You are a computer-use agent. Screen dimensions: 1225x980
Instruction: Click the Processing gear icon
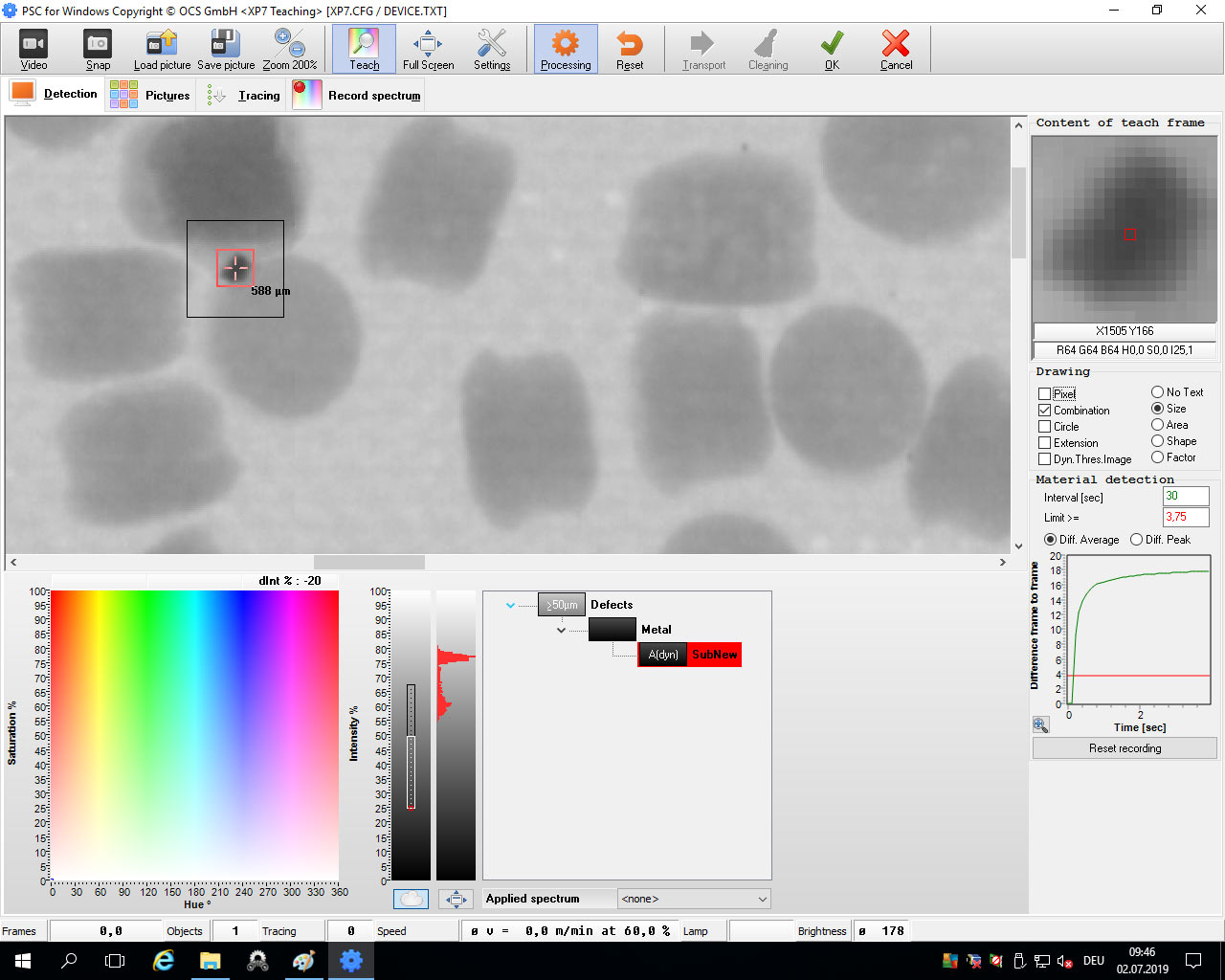pos(566,44)
